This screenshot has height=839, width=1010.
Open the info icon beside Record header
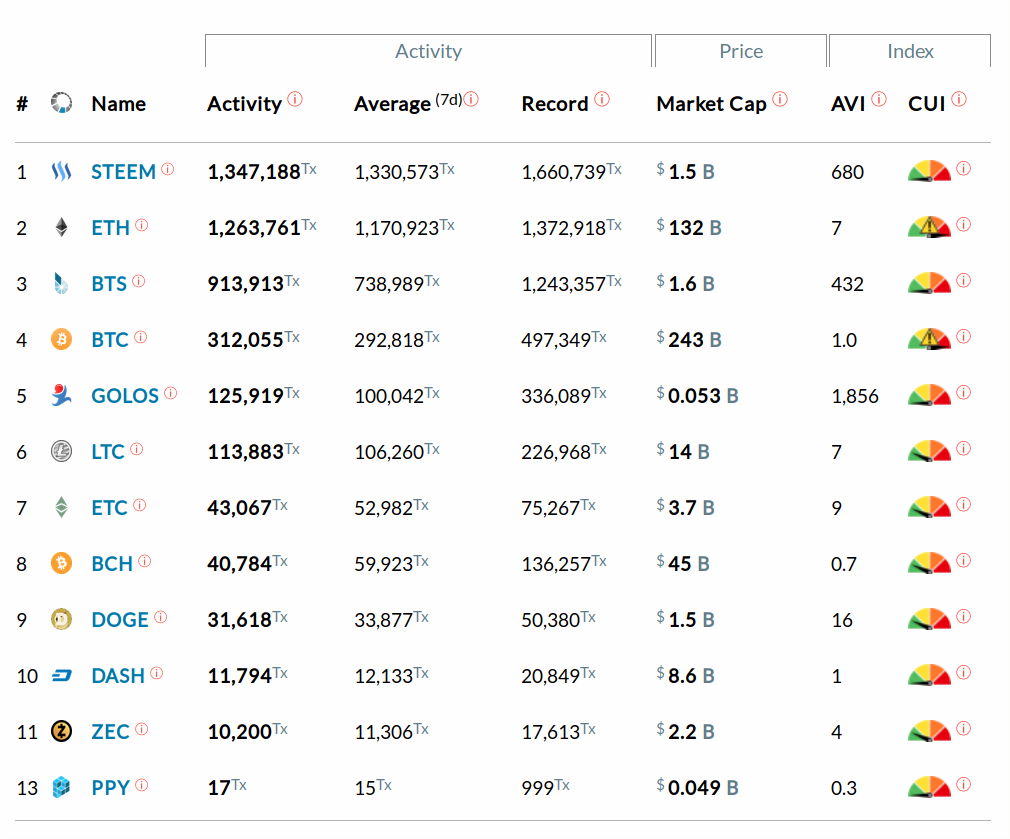coord(602,99)
